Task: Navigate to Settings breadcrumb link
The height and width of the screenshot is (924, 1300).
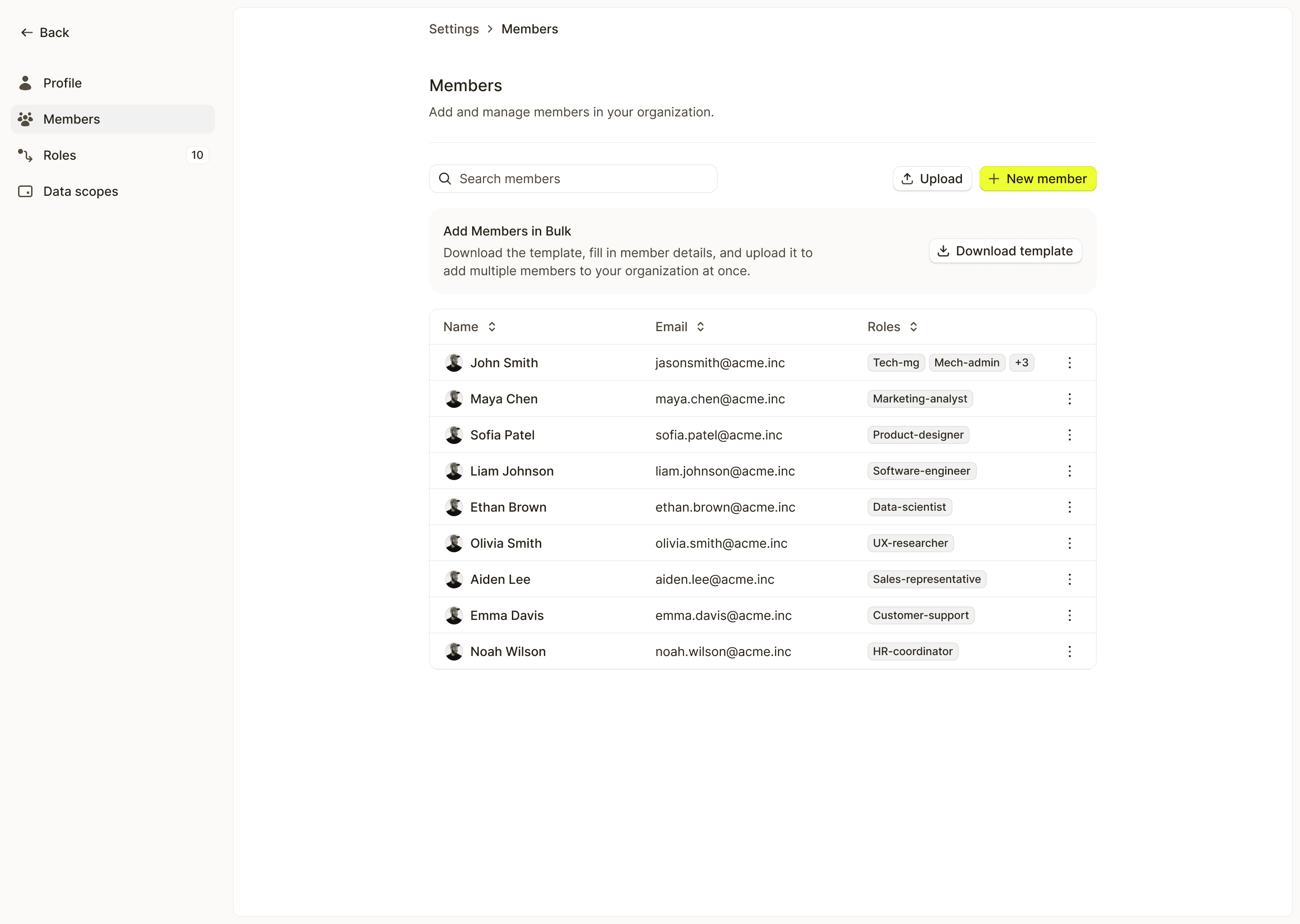Action: pos(454,29)
